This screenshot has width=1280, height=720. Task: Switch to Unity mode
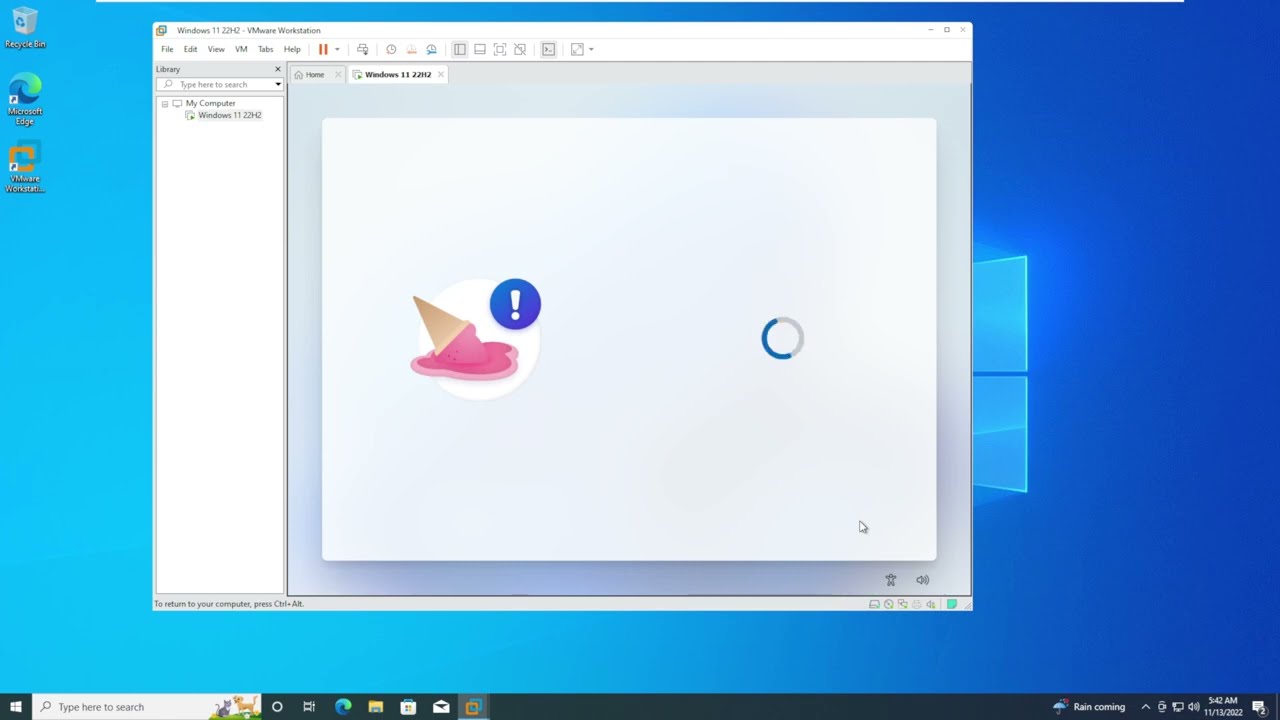click(x=520, y=49)
